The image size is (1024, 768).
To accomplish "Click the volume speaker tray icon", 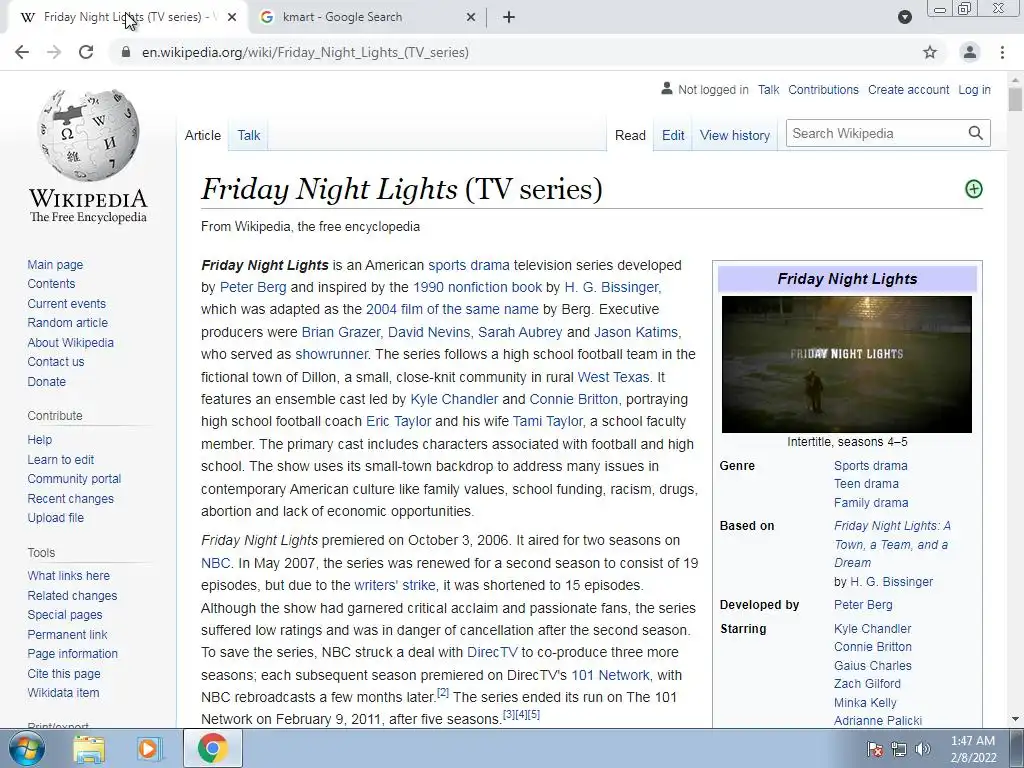I will (923, 749).
